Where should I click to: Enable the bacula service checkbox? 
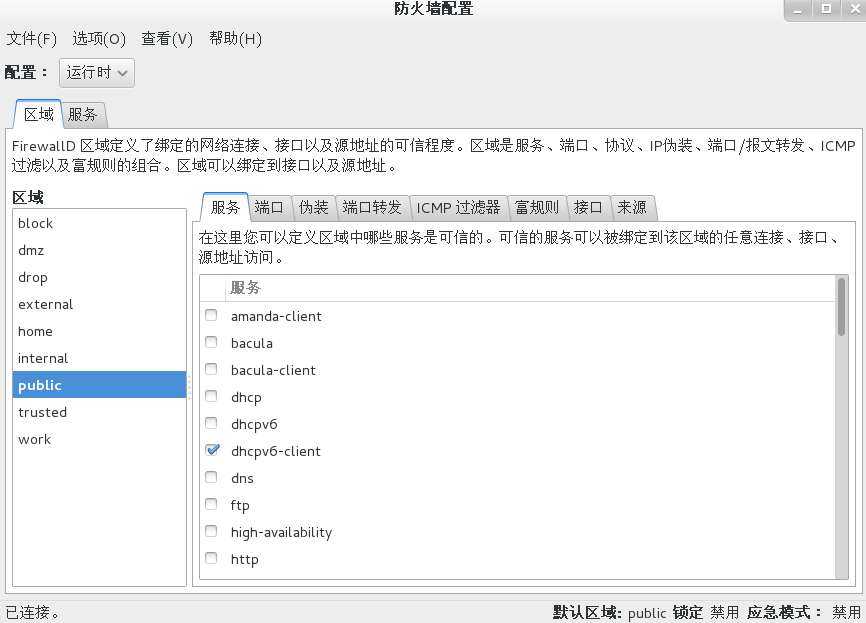point(211,342)
